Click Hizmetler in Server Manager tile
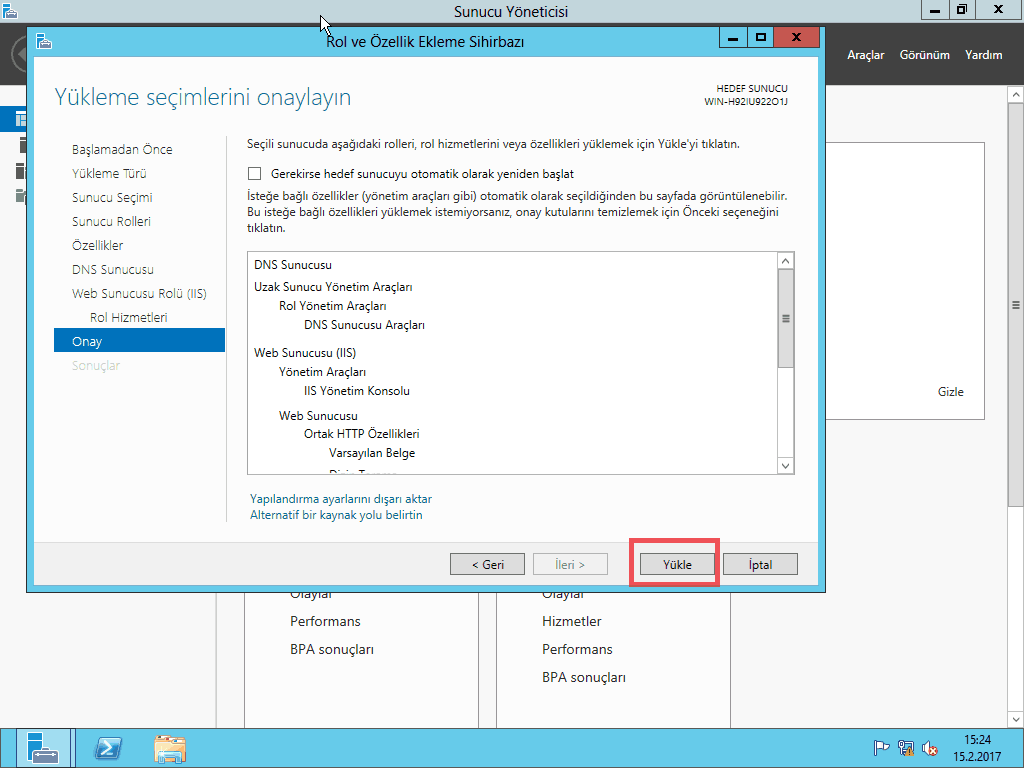This screenshot has width=1024, height=768. tap(571, 621)
